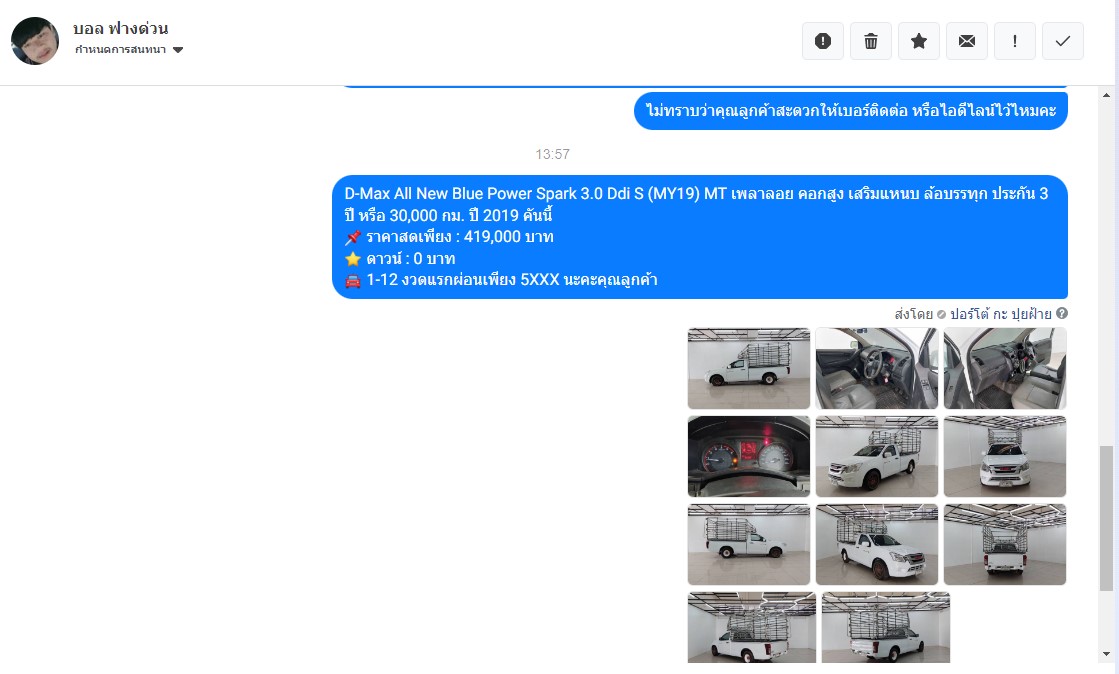Open bottom-row left truck photo
1119x674 pixels.
point(751,628)
